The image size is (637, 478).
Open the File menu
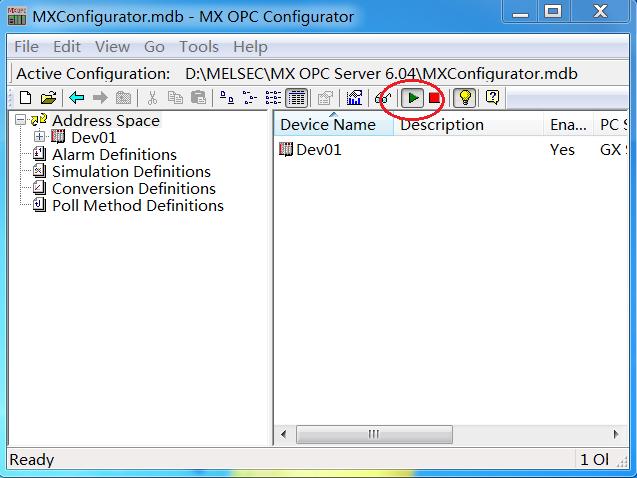pyautogui.click(x=26, y=47)
